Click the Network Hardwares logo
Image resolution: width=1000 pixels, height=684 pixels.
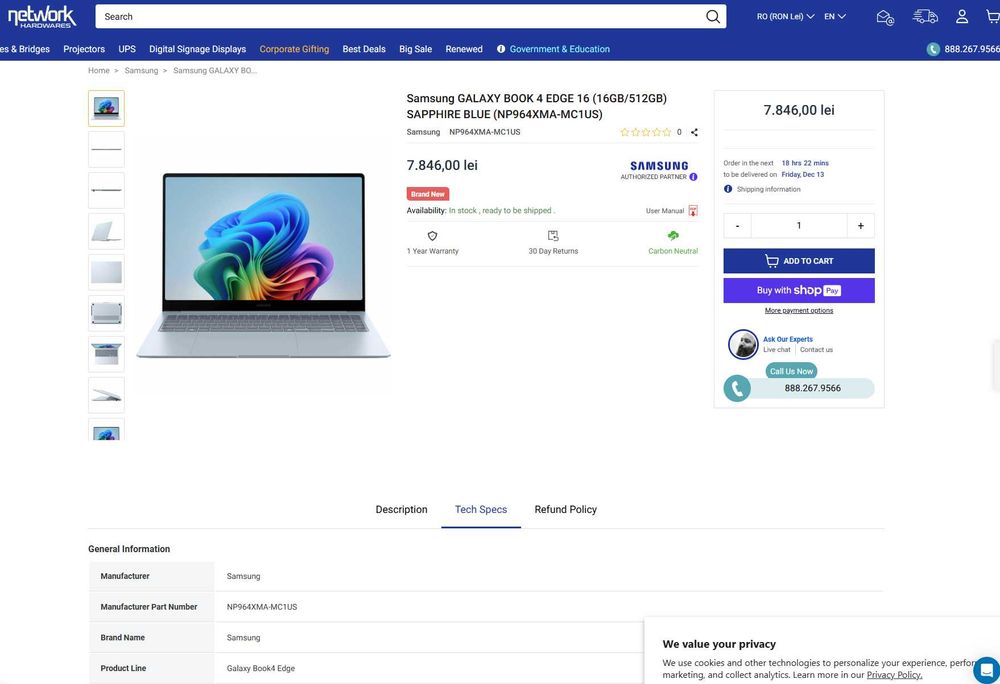pos(41,17)
